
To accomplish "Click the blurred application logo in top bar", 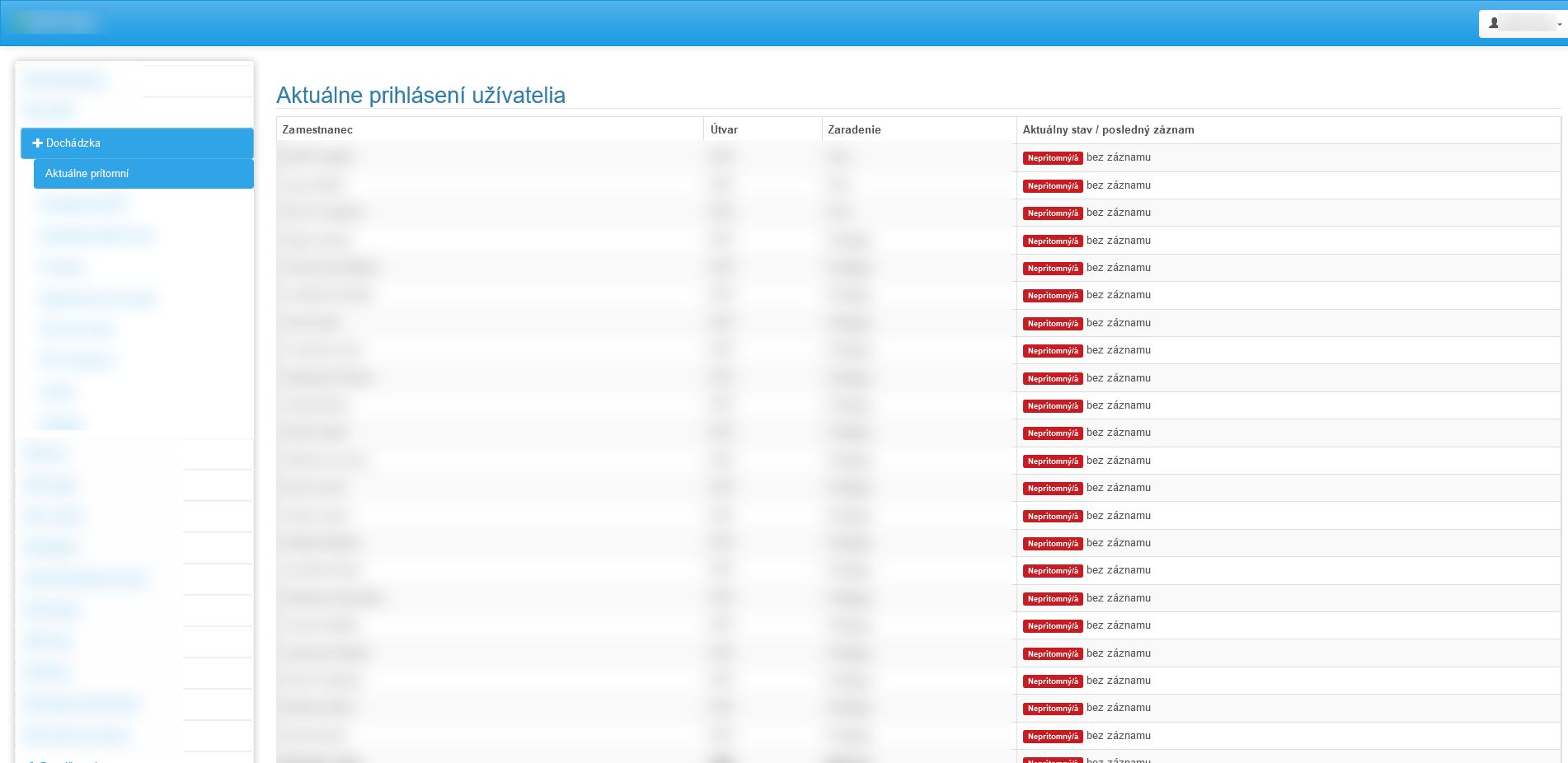I will 54,22.
